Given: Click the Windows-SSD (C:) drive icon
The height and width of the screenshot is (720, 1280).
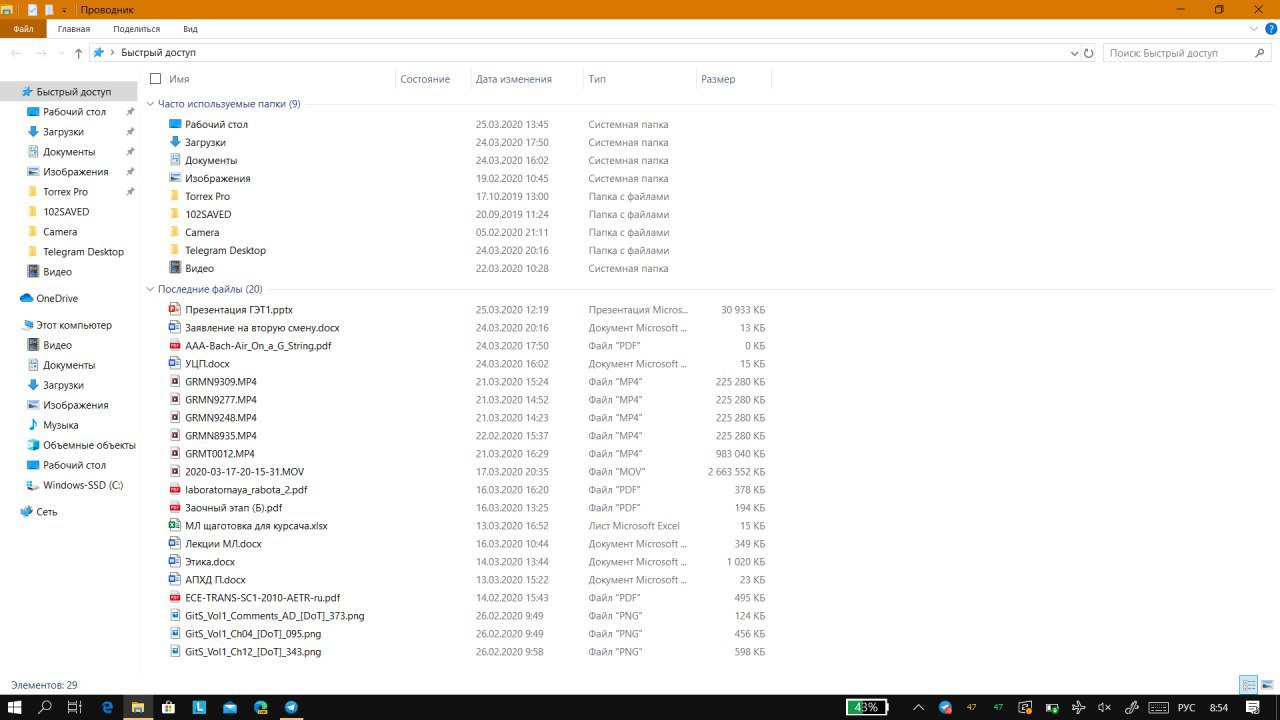Looking at the screenshot, I should coord(33,485).
